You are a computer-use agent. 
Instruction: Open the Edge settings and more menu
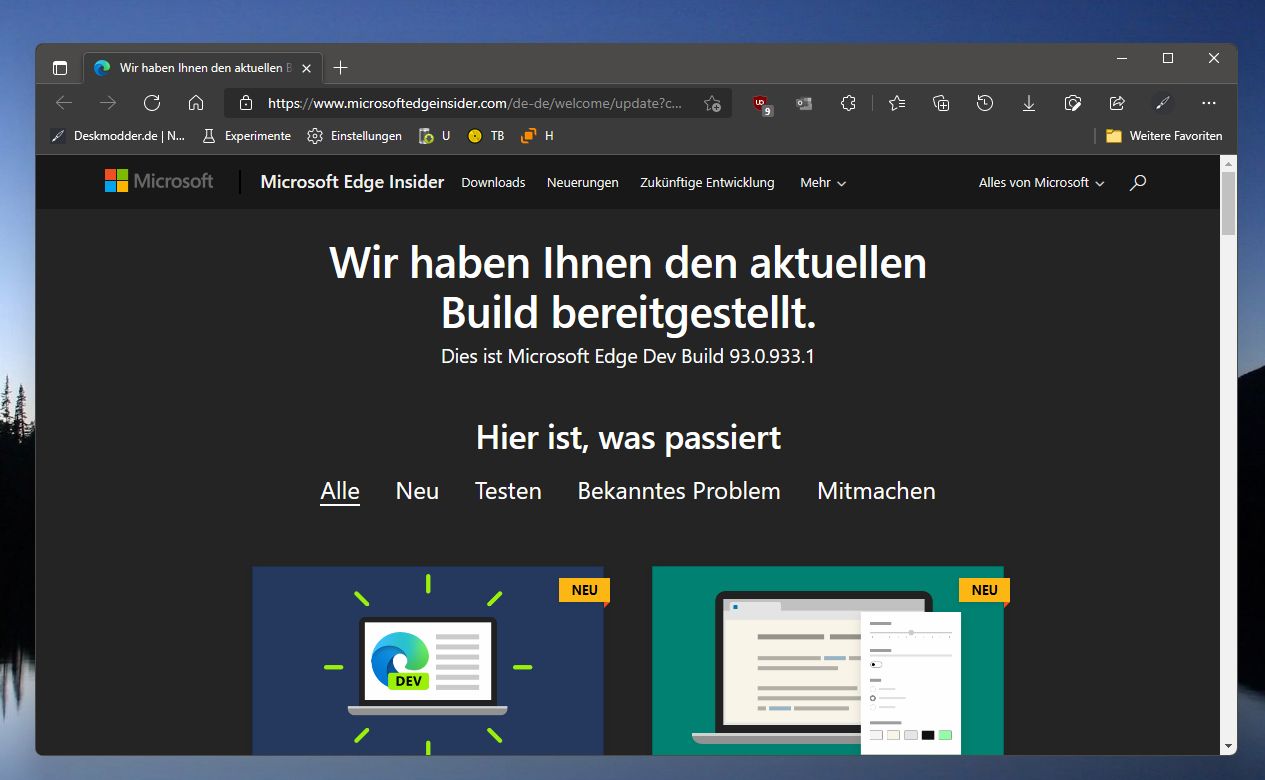(x=1209, y=103)
